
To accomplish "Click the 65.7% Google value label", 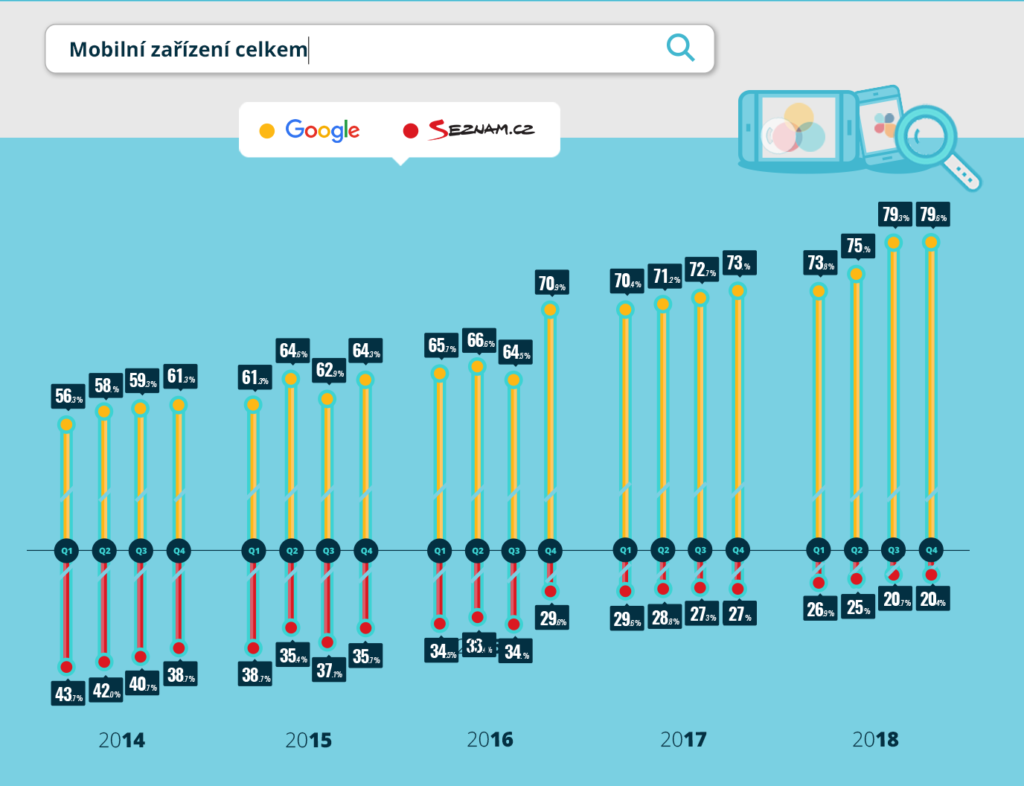I will point(442,345).
